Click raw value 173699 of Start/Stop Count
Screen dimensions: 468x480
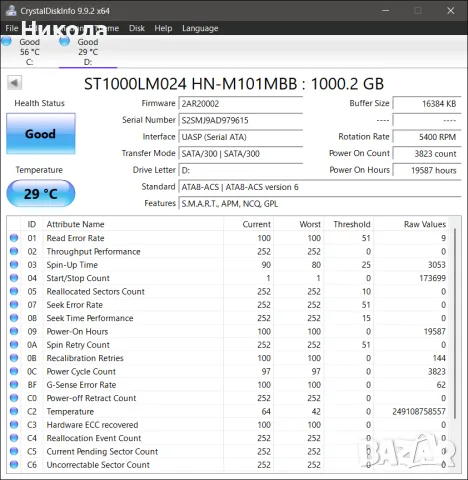(x=432, y=278)
